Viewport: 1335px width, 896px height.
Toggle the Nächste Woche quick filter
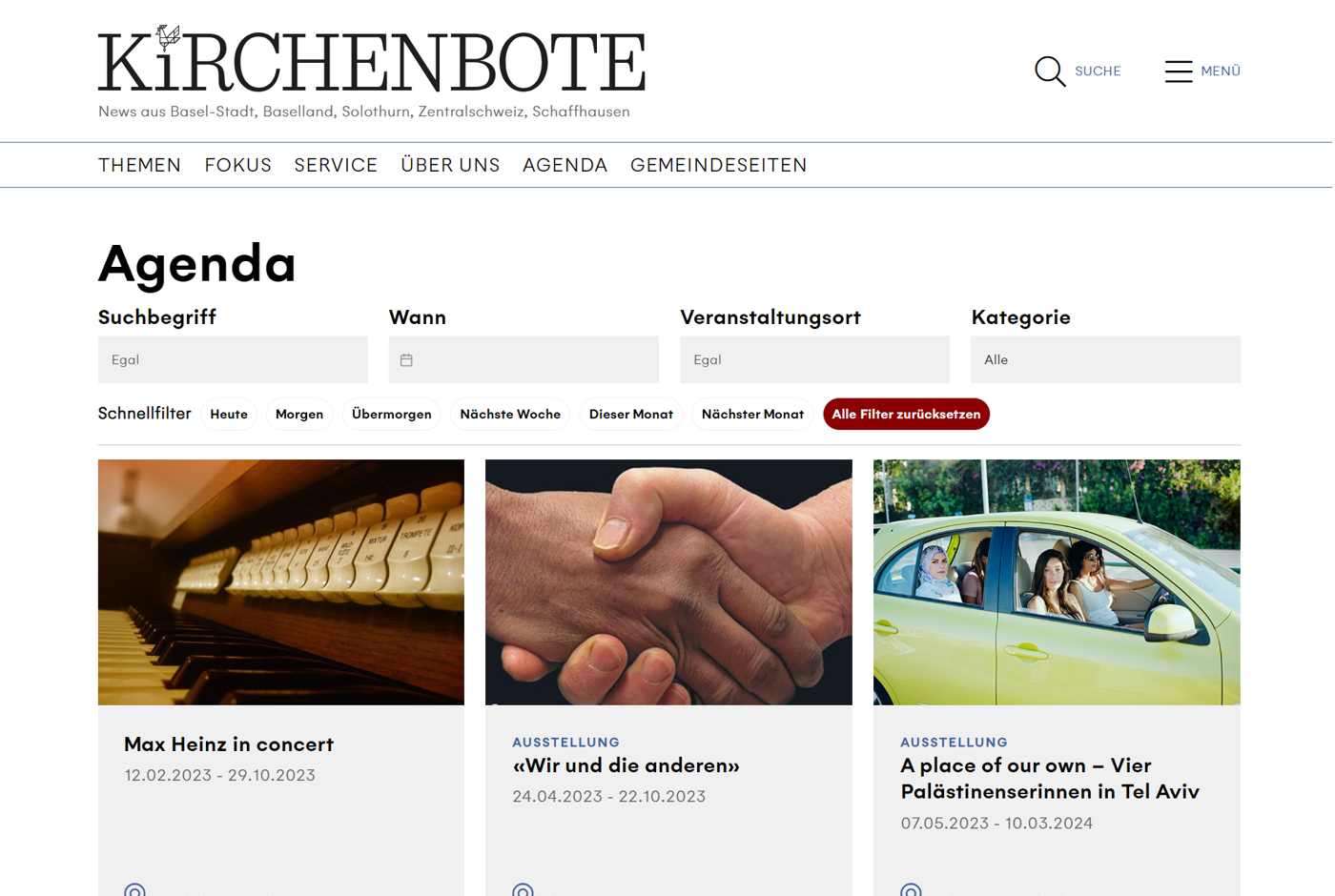click(x=510, y=415)
